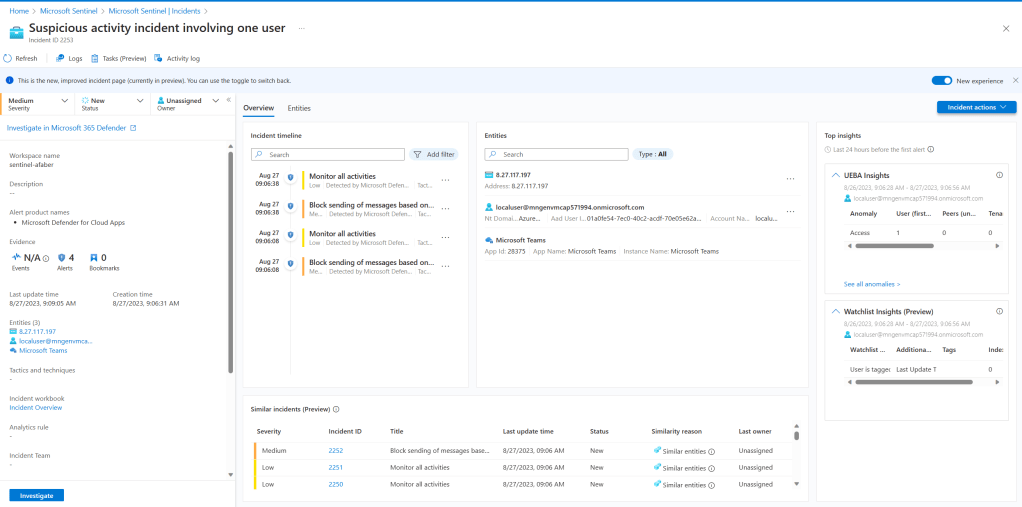Open more options for IP entity 8.27.117.197
This screenshot has height=507, width=1022.
(x=790, y=179)
